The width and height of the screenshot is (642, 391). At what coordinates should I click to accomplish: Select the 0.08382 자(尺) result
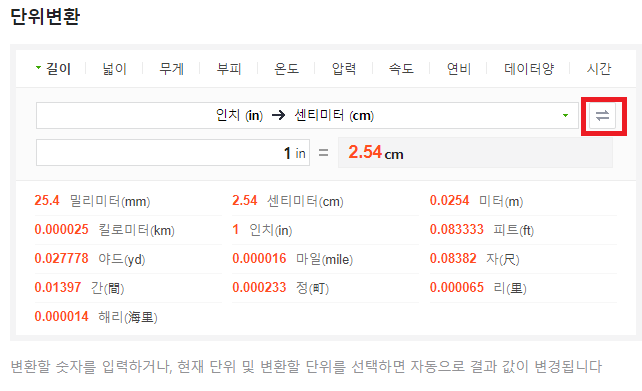475,259
